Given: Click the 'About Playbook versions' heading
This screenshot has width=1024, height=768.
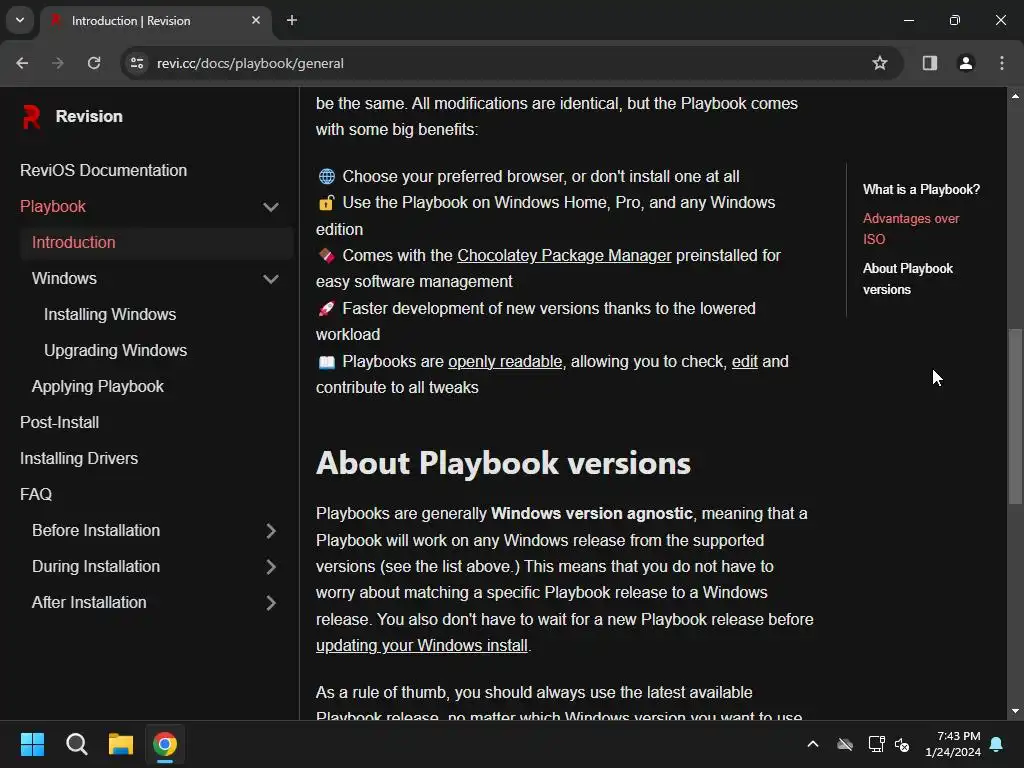Looking at the screenshot, I should pos(503,463).
